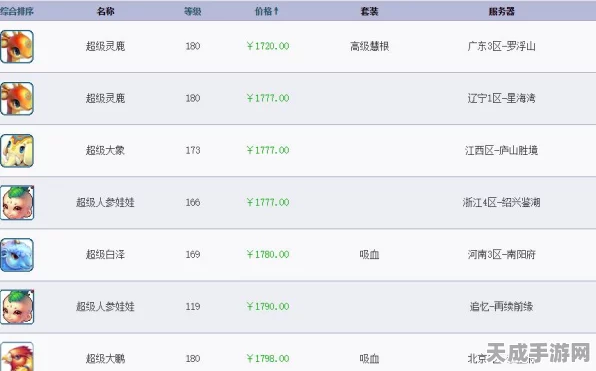Screen dimensions: 596x371
Task: Open the blue 超级白泽 pet icon
Action: (17, 255)
